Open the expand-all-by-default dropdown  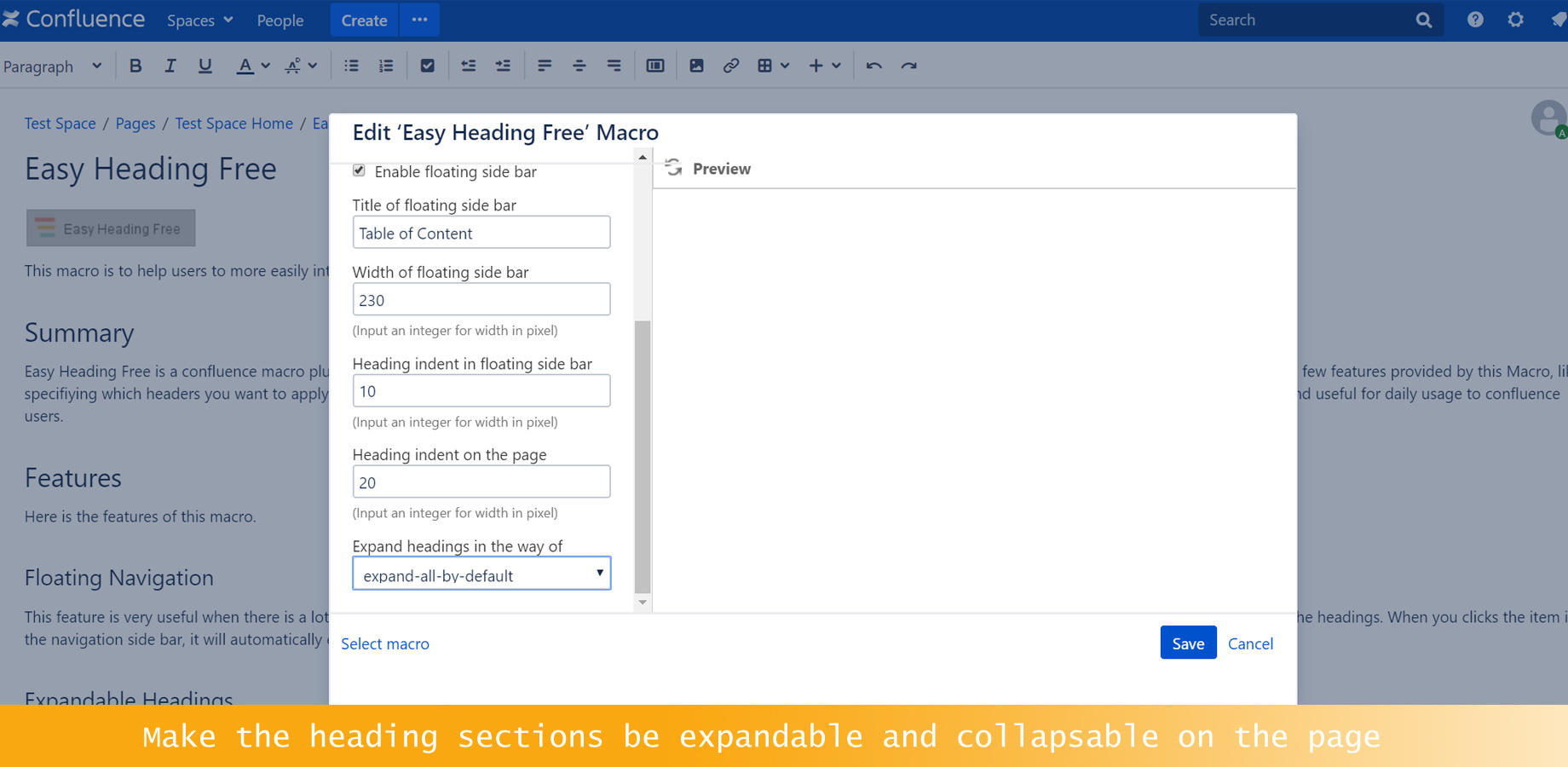481,574
